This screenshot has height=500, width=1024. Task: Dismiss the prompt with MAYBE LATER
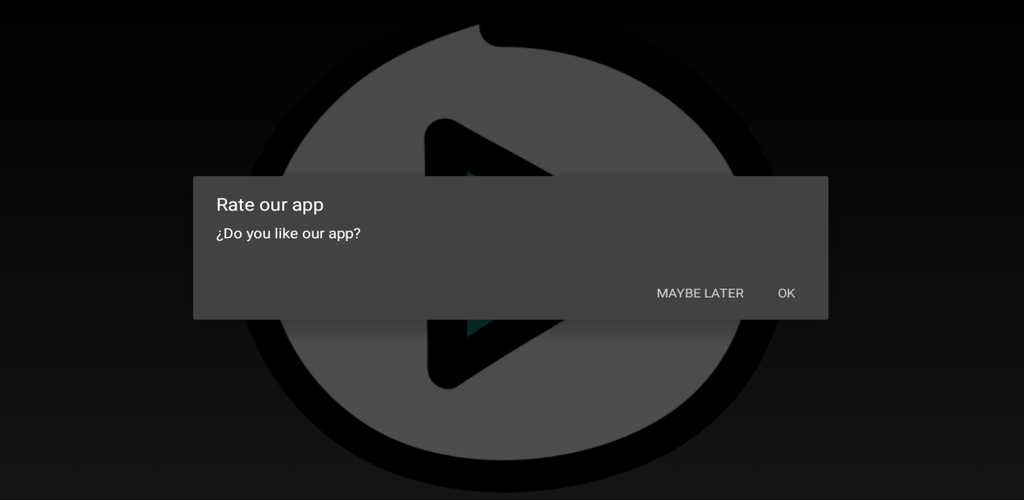(x=700, y=293)
